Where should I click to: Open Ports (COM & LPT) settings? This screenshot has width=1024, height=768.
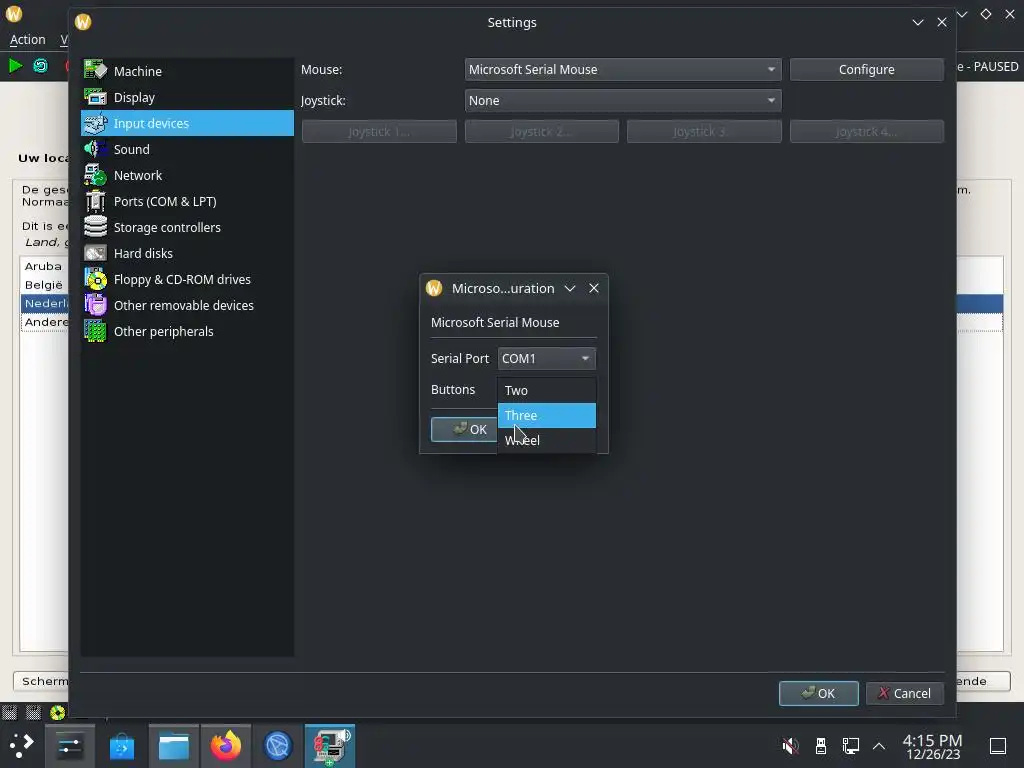pos(187,202)
